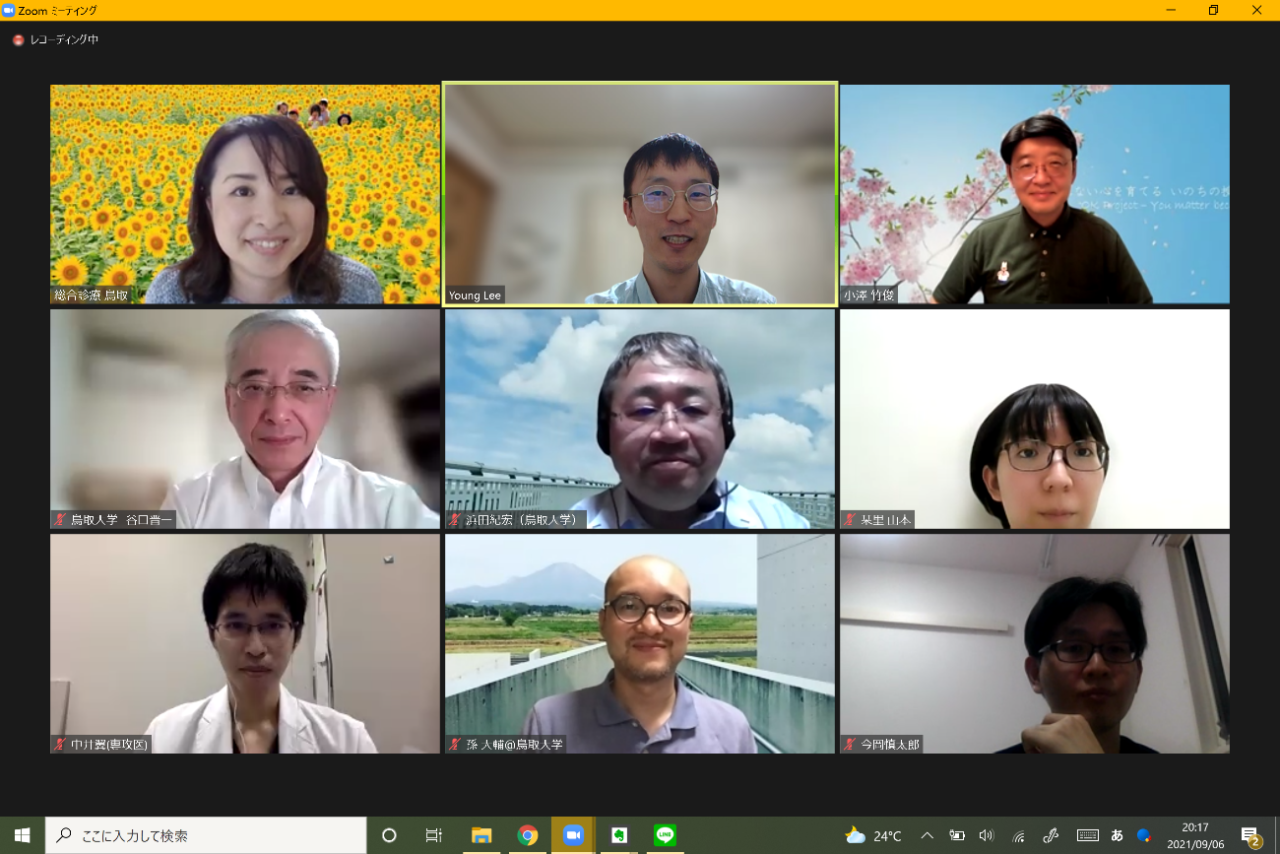
Task: Click the red recording indicator icon
Action: point(18,40)
